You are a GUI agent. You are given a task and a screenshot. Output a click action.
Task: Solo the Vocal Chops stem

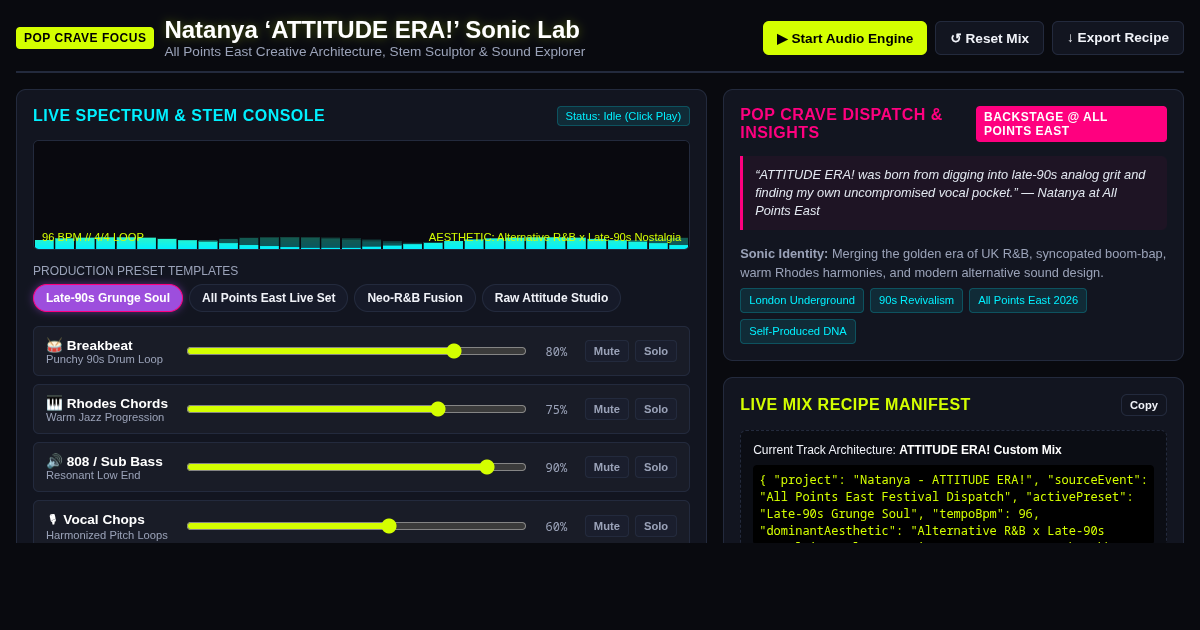pos(656,526)
